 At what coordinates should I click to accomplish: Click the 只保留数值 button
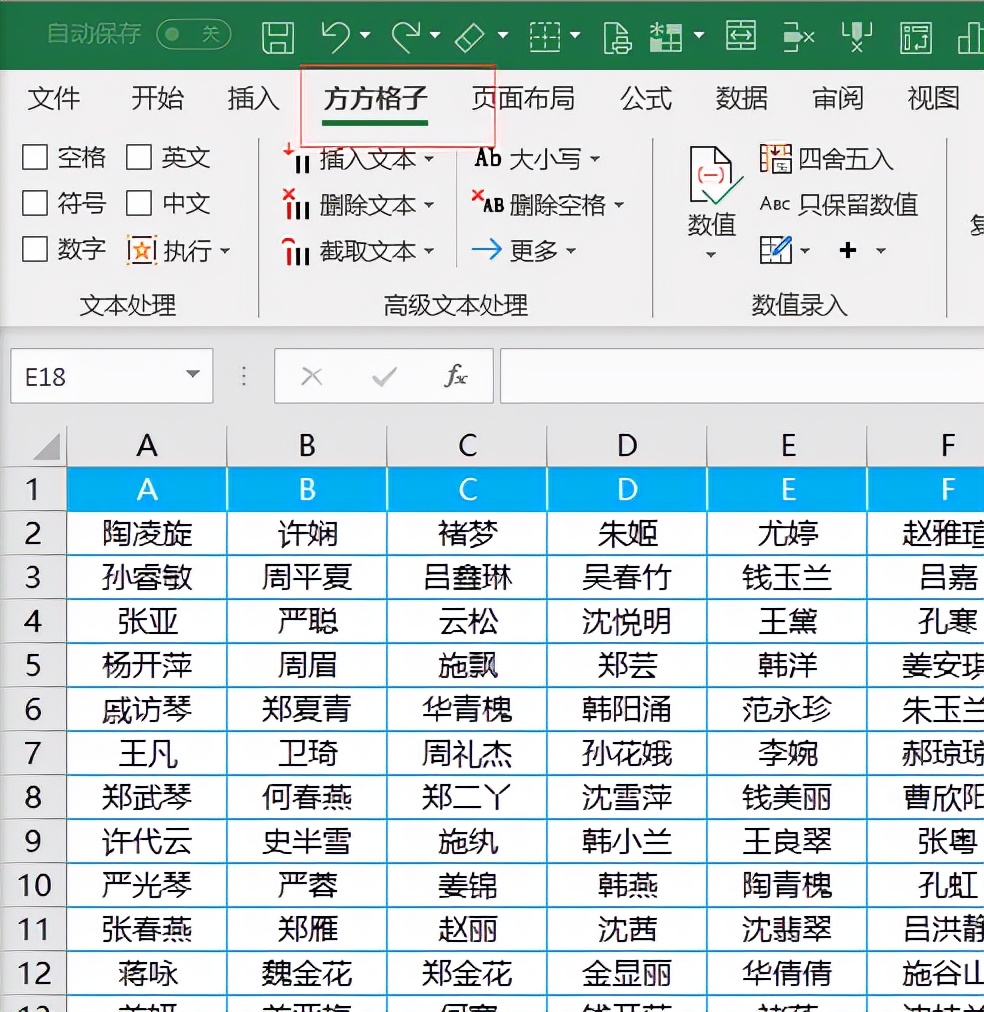[839, 205]
